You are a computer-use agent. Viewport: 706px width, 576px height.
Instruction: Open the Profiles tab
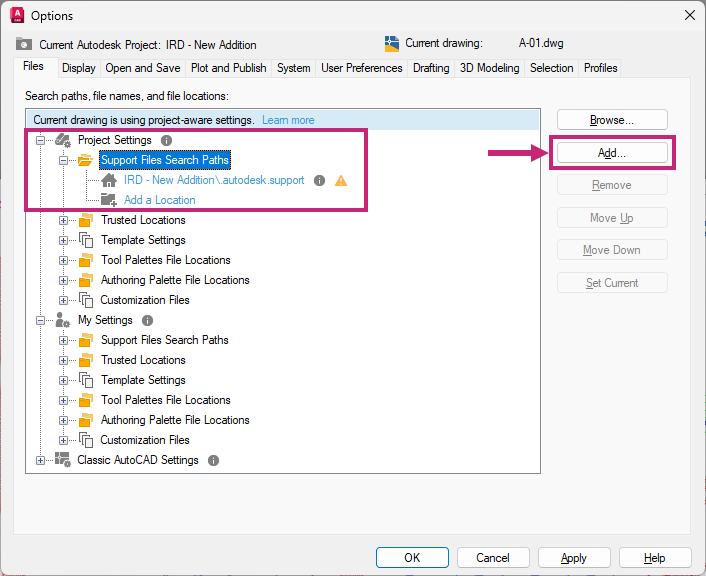point(600,68)
